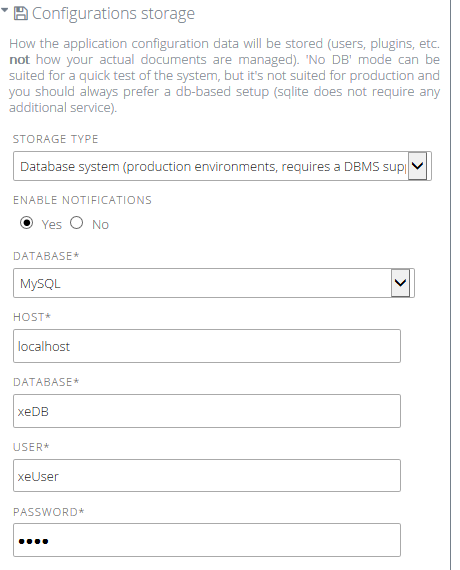The height and width of the screenshot is (570, 460).
Task: Open the MySQL database type dropdown
Action: point(214,283)
